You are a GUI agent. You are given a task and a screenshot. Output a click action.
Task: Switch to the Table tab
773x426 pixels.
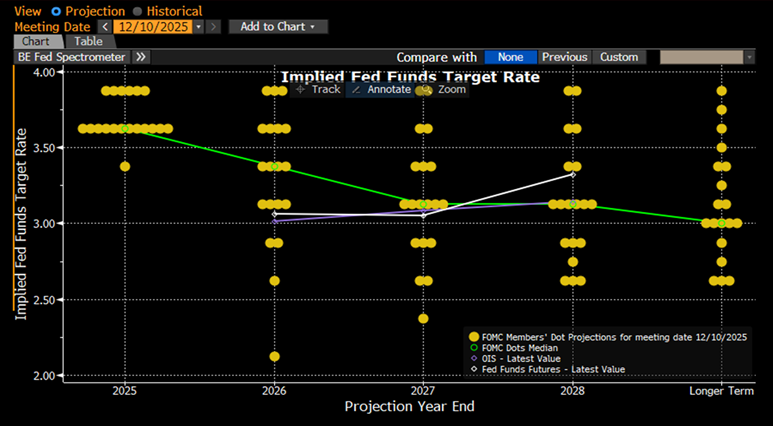(x=89, y=42)
